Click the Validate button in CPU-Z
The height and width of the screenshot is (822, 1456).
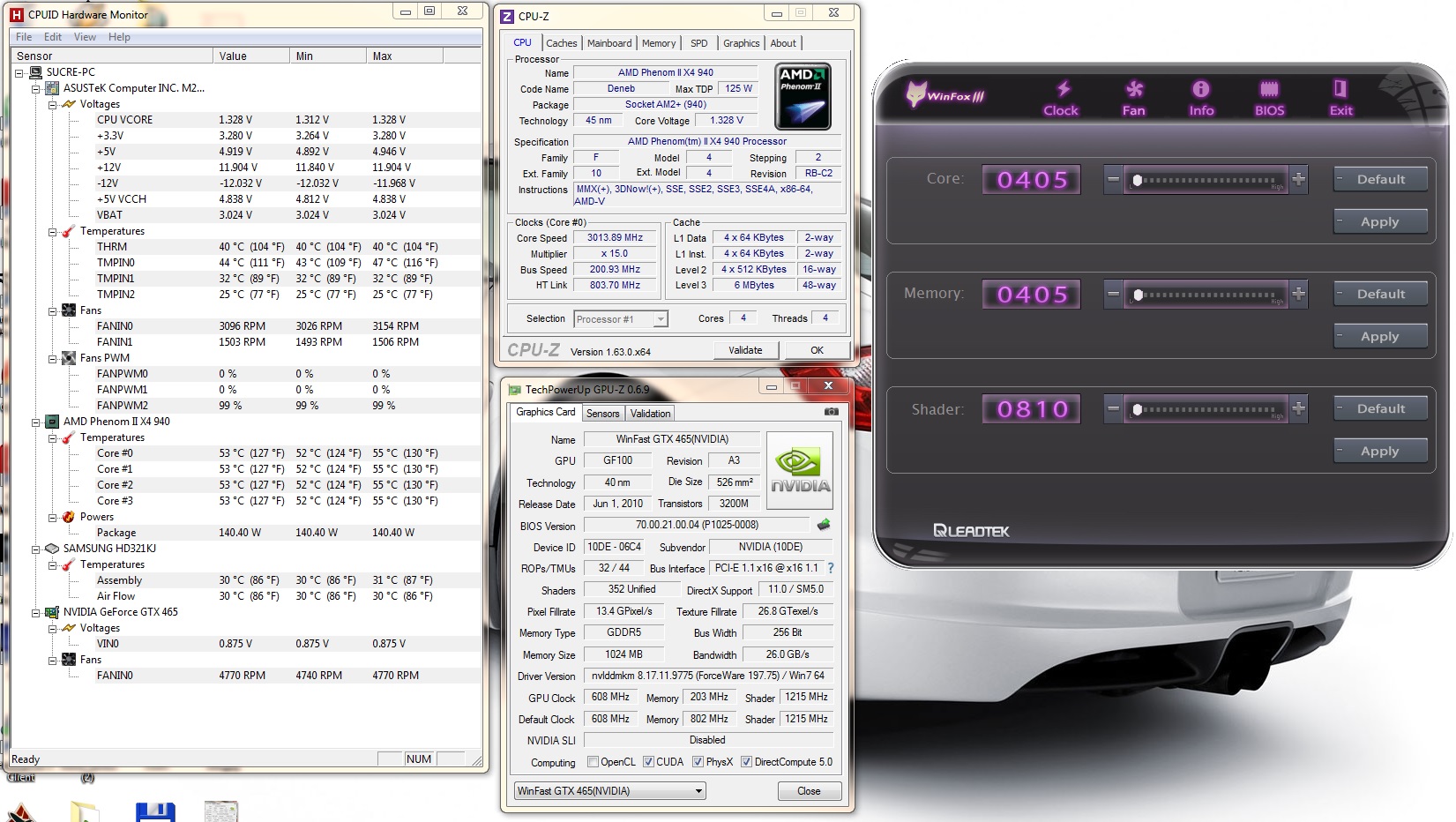tap(745, 350)
